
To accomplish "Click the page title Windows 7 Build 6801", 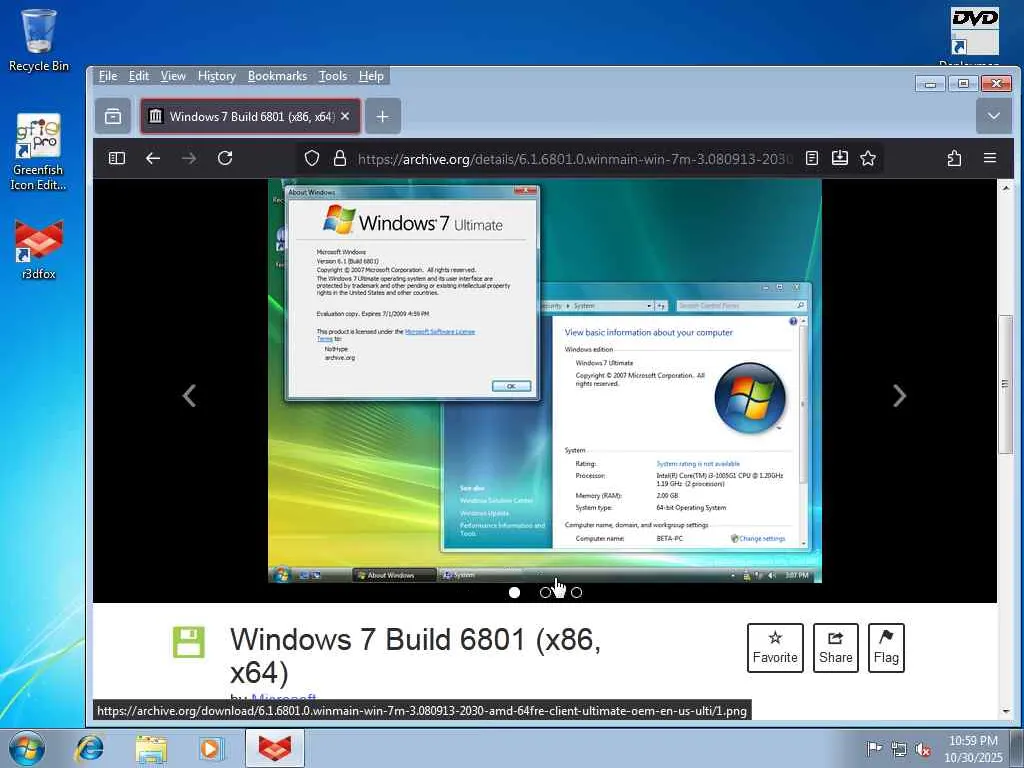I will click(415, 656).
